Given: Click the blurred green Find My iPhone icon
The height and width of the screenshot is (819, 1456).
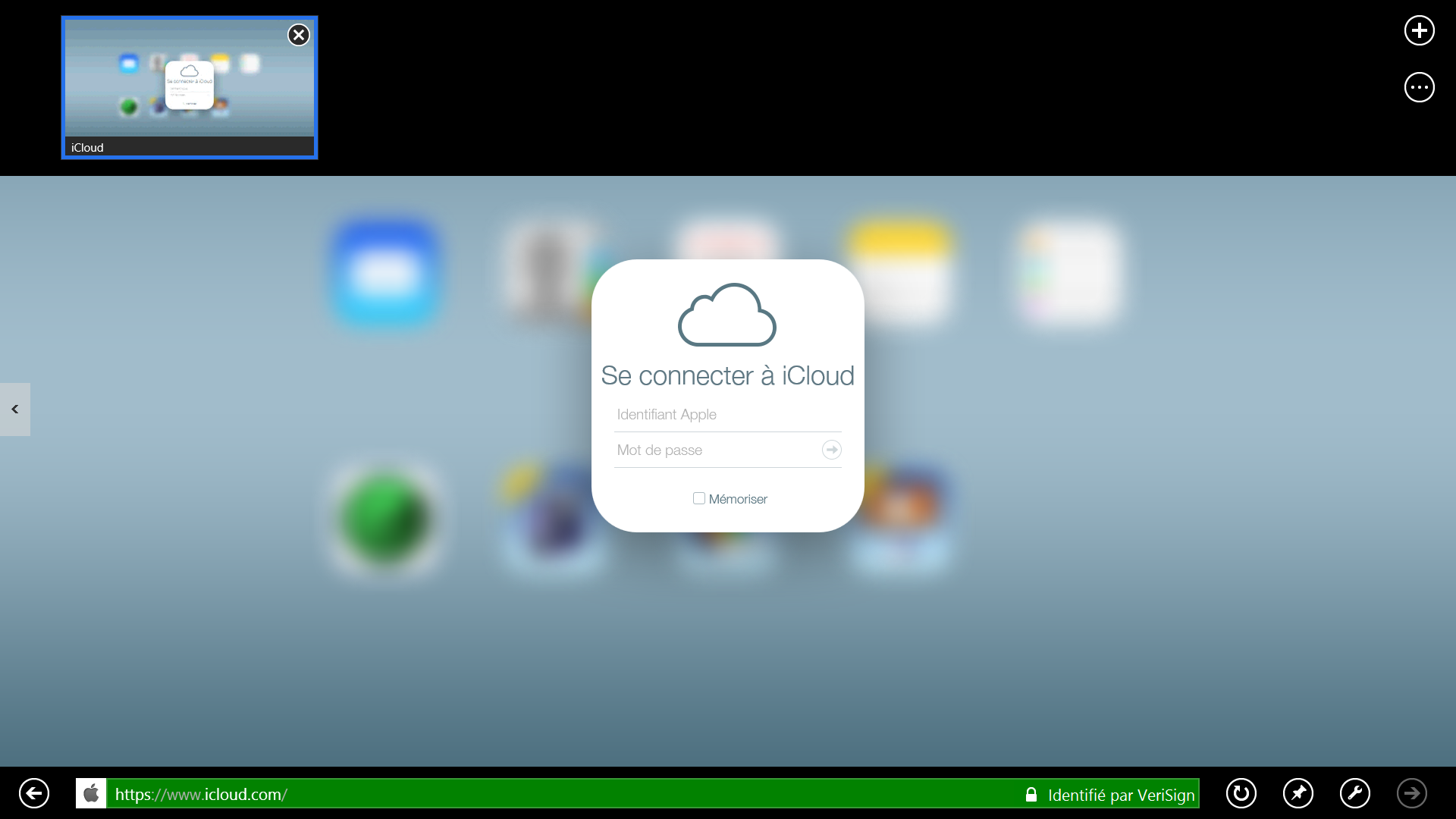Looking at the screenshot, I should pos(386,519).
